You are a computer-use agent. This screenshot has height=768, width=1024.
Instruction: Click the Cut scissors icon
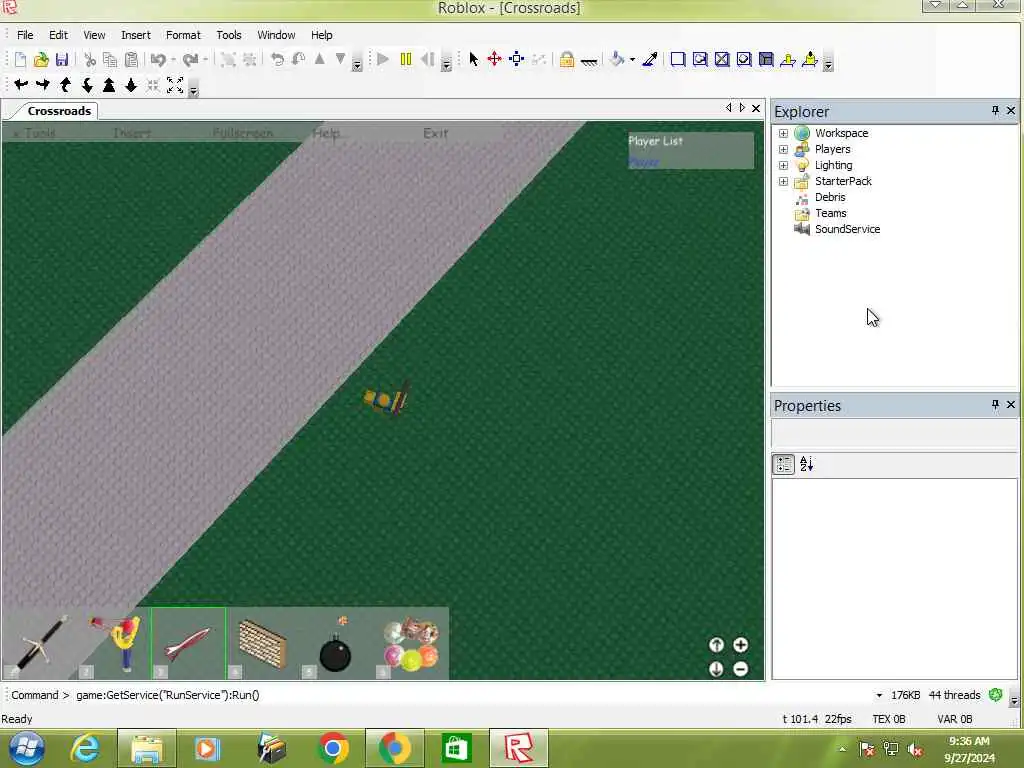coord(90,60)
